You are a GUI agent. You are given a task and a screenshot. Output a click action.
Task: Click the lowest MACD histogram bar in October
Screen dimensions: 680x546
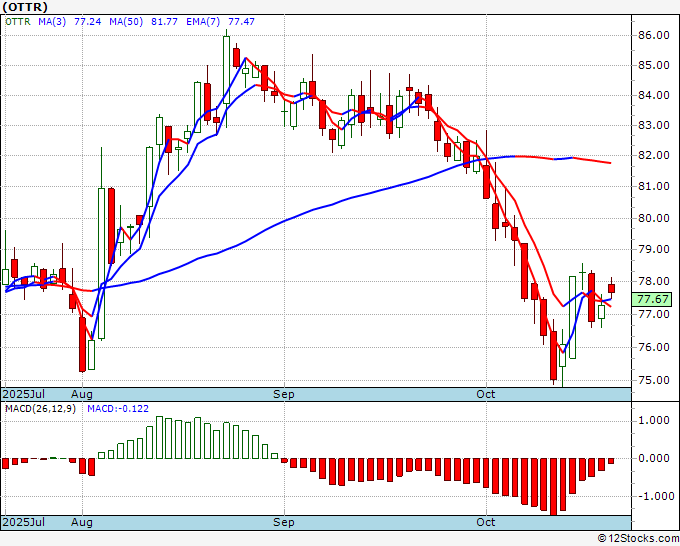pos(553,487)
